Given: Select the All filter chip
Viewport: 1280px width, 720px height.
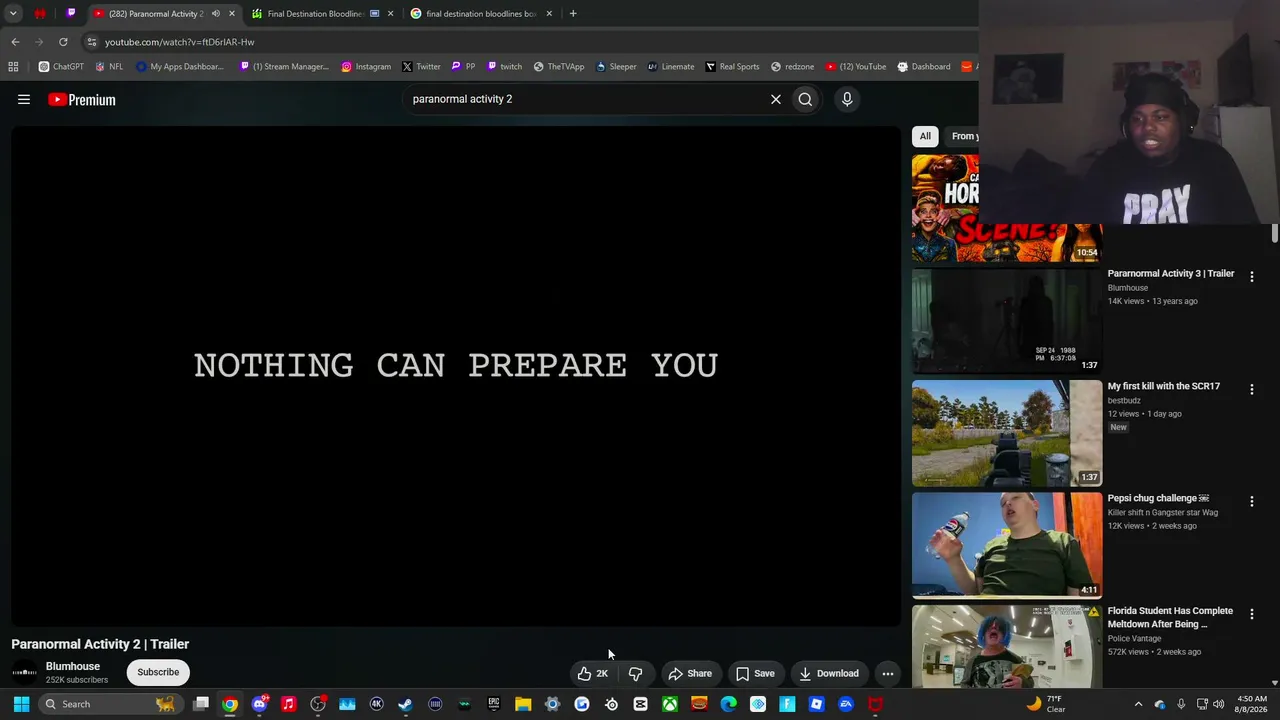Looking at the screenshot, I should 925,136.
